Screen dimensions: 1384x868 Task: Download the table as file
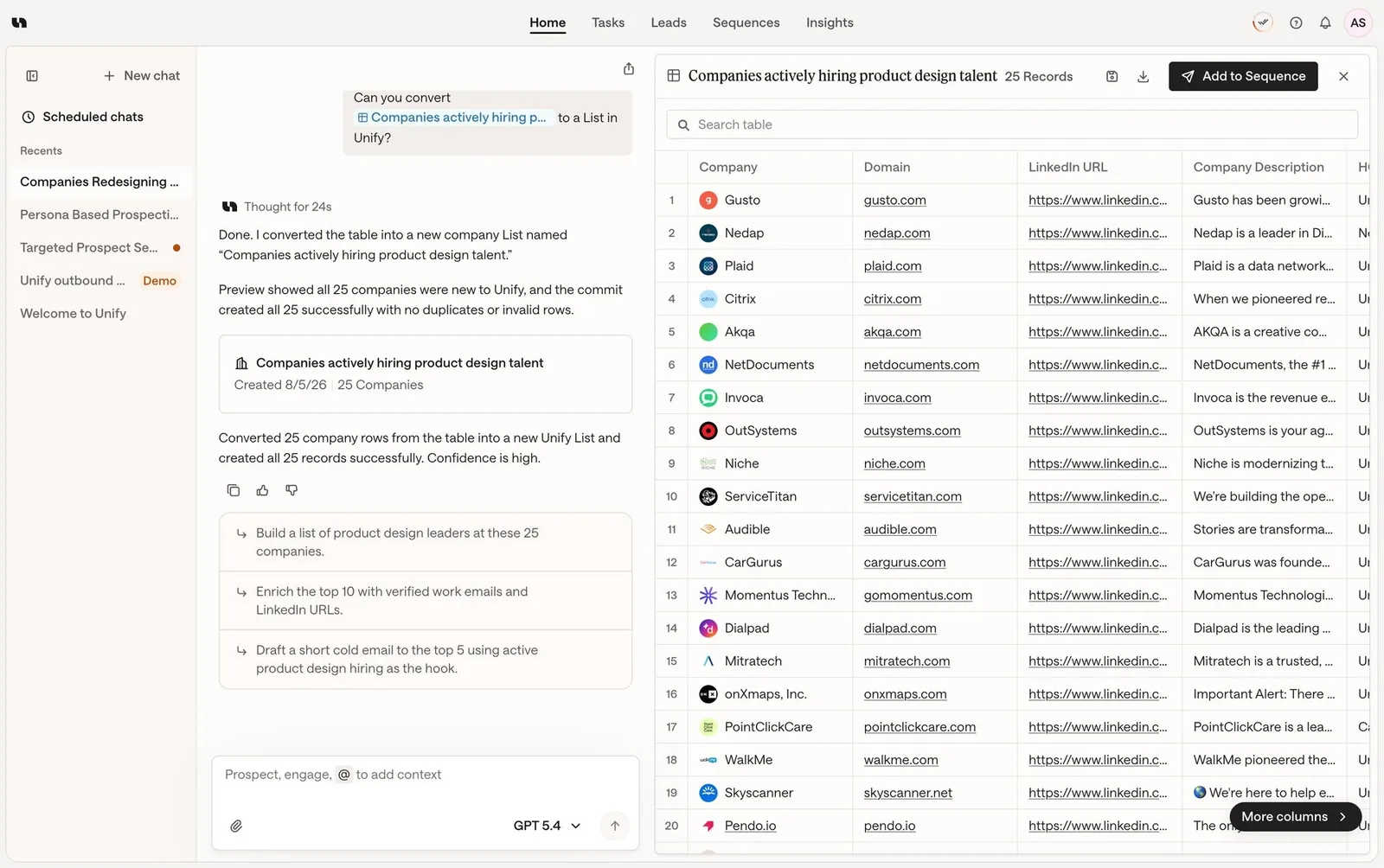pos(1143,76)
